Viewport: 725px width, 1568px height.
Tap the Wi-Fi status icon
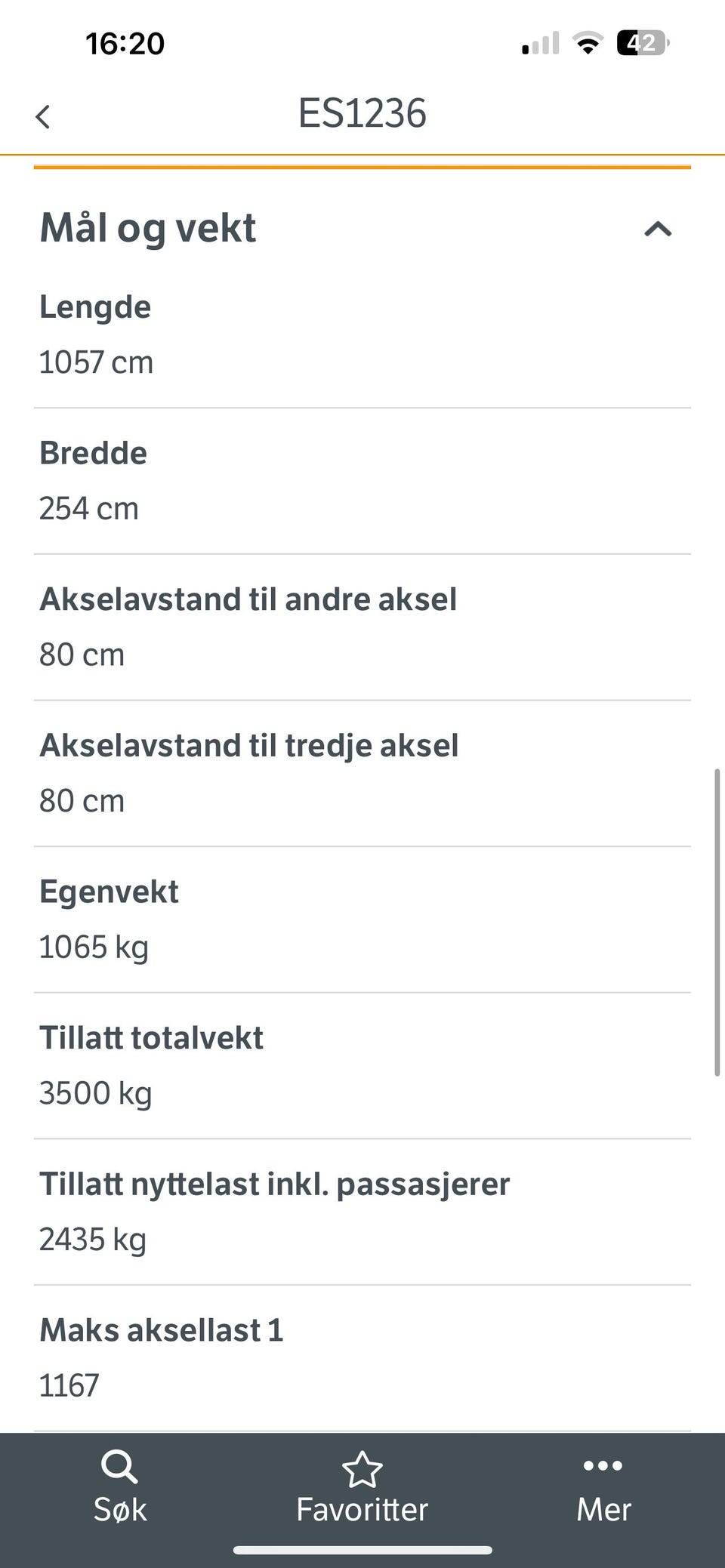587,43
